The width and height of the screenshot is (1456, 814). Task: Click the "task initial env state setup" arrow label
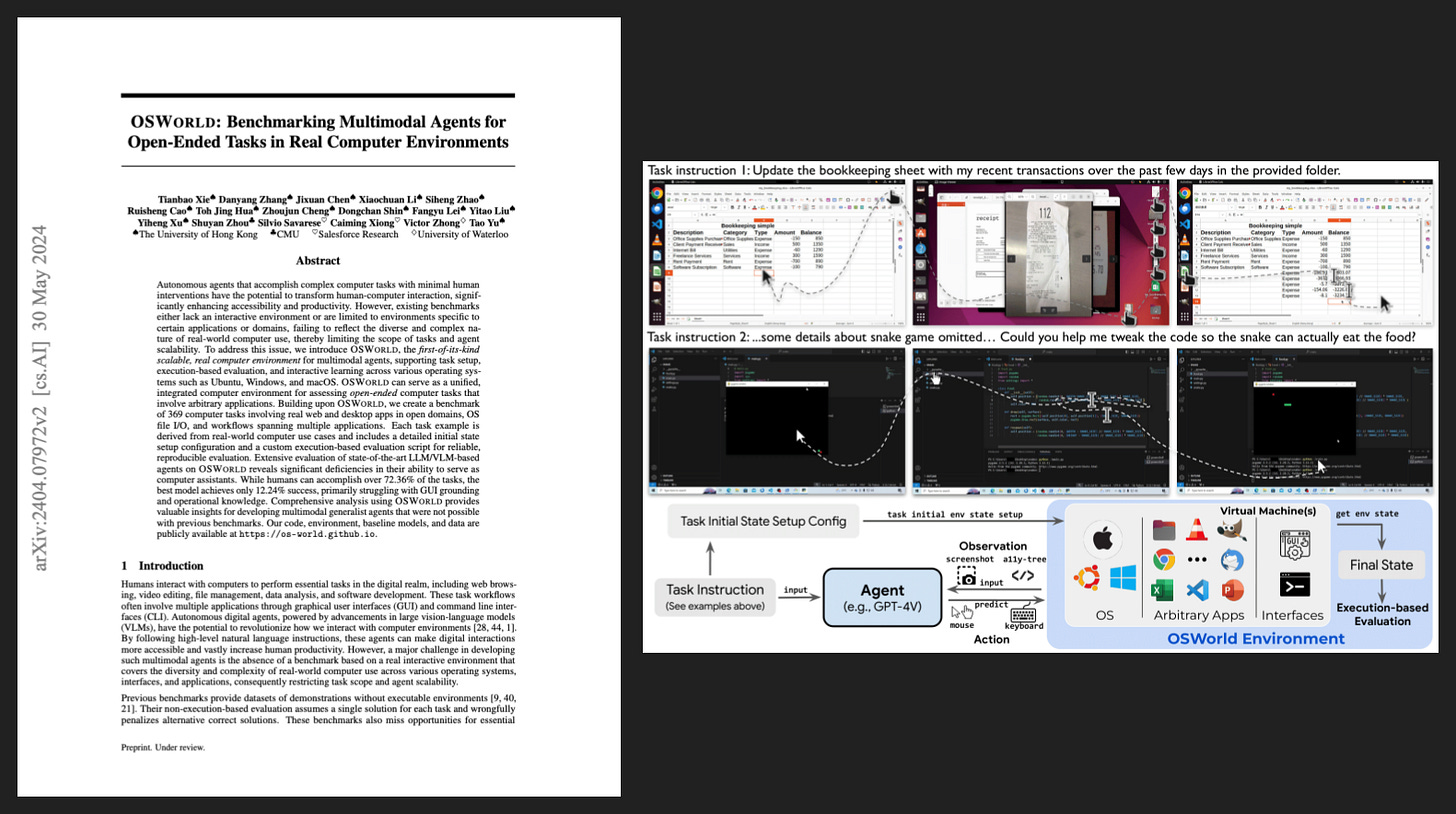pos(955,515)
